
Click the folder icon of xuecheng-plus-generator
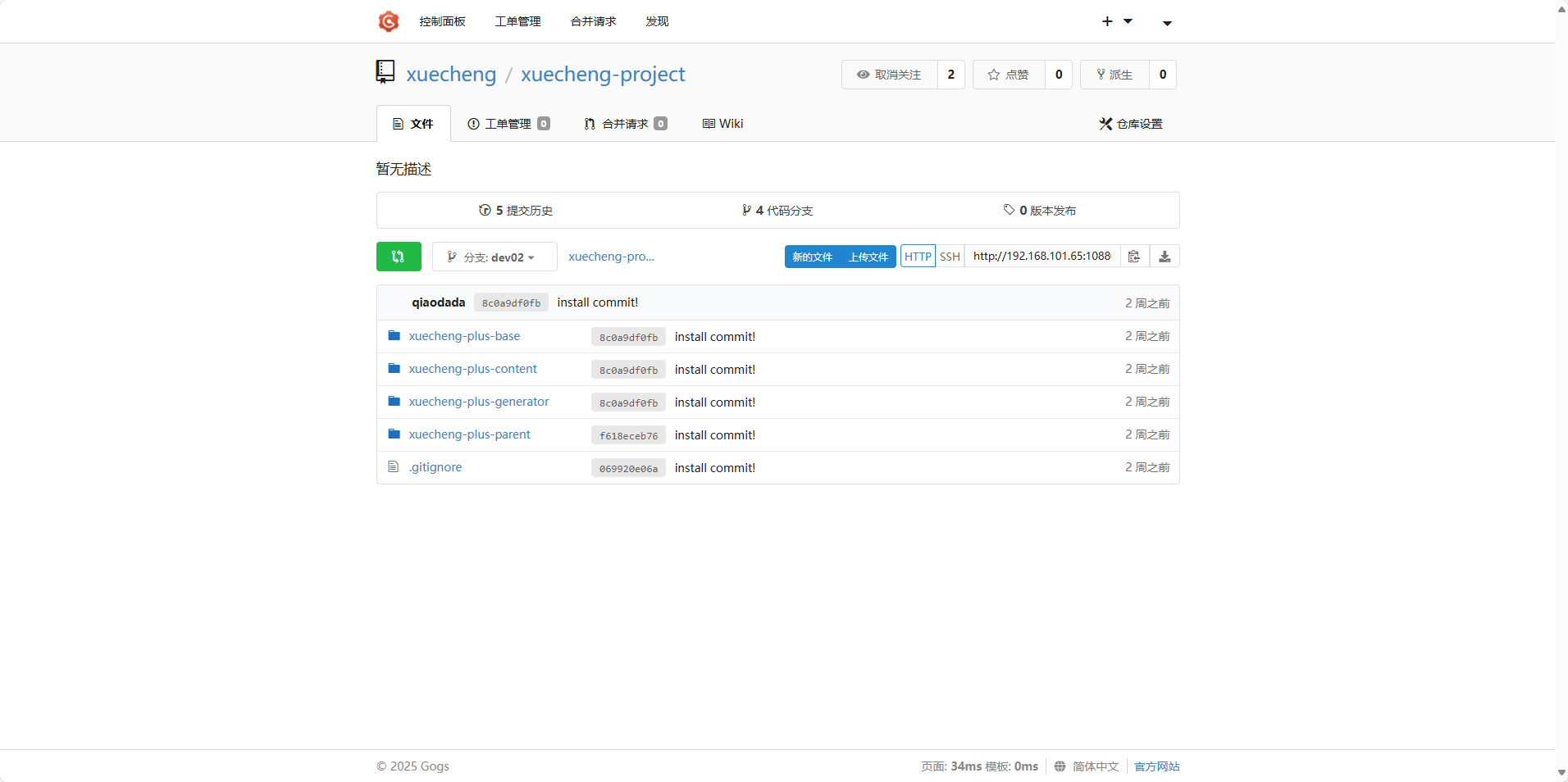(x=394, y=401)
